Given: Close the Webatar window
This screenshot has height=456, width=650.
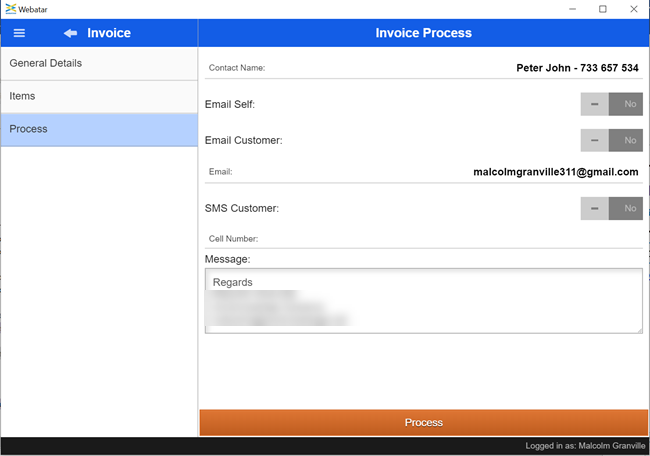Looking at the screenshot, I should (x=634, y=9).
